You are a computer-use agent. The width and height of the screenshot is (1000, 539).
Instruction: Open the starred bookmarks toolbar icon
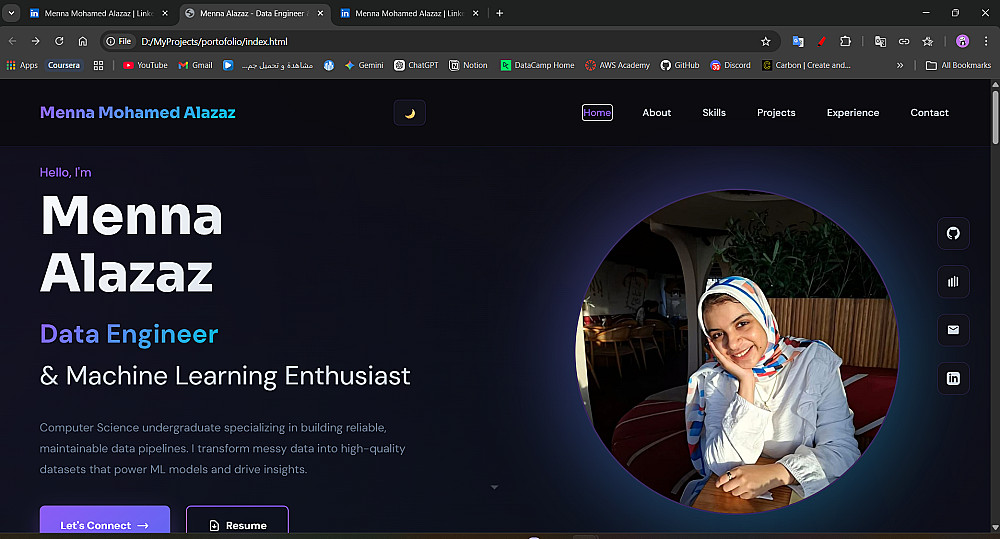click(927, 41)
